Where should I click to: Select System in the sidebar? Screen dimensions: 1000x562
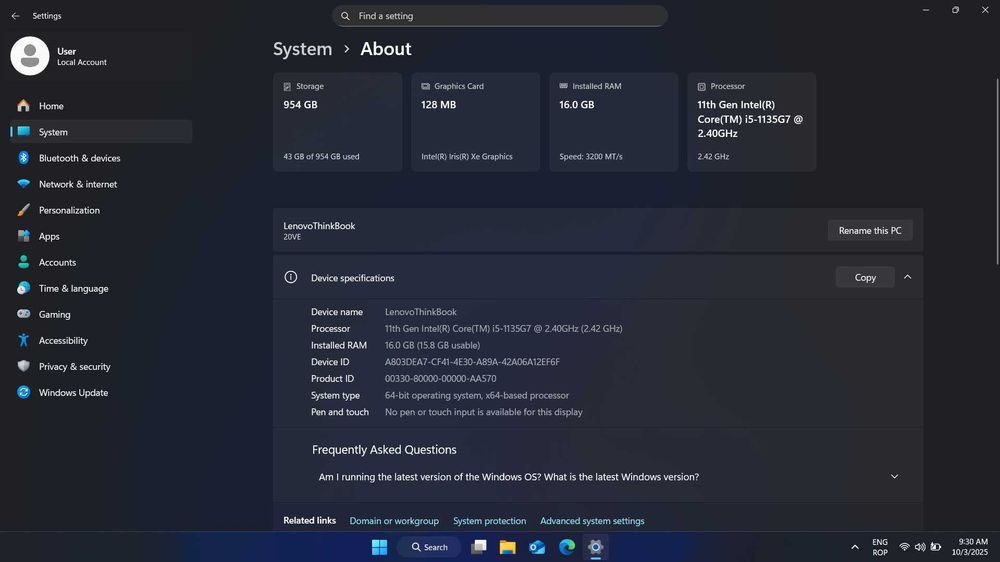tap(101, 132)
